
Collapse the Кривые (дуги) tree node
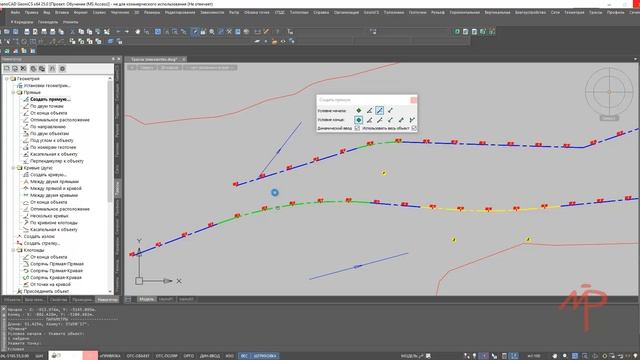point(13,168)
